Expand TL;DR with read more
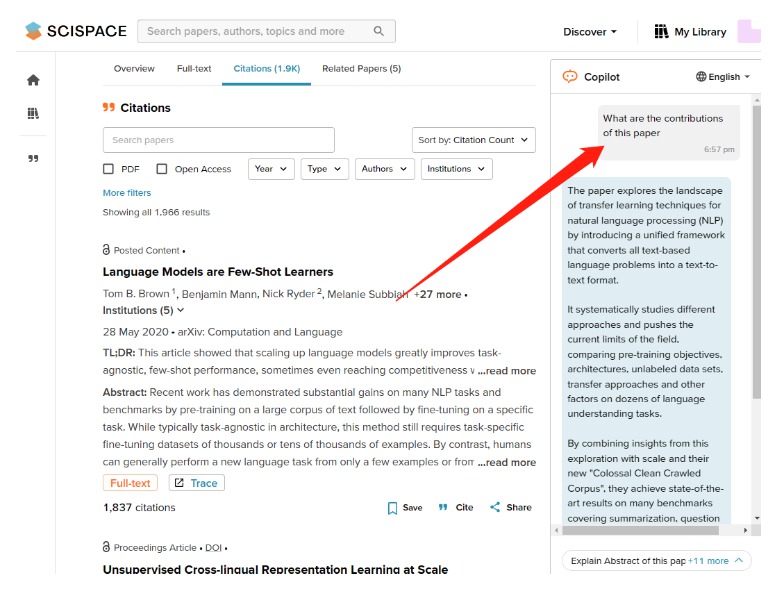Screen dimensions: 775x599 (507, 371)
